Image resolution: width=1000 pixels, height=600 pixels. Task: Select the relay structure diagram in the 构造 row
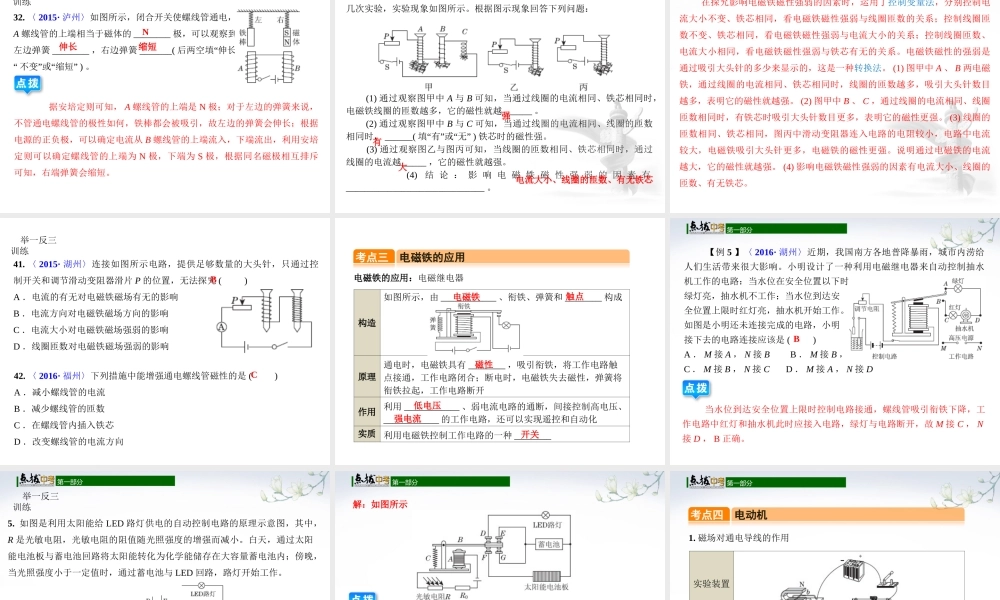(474, 328)
